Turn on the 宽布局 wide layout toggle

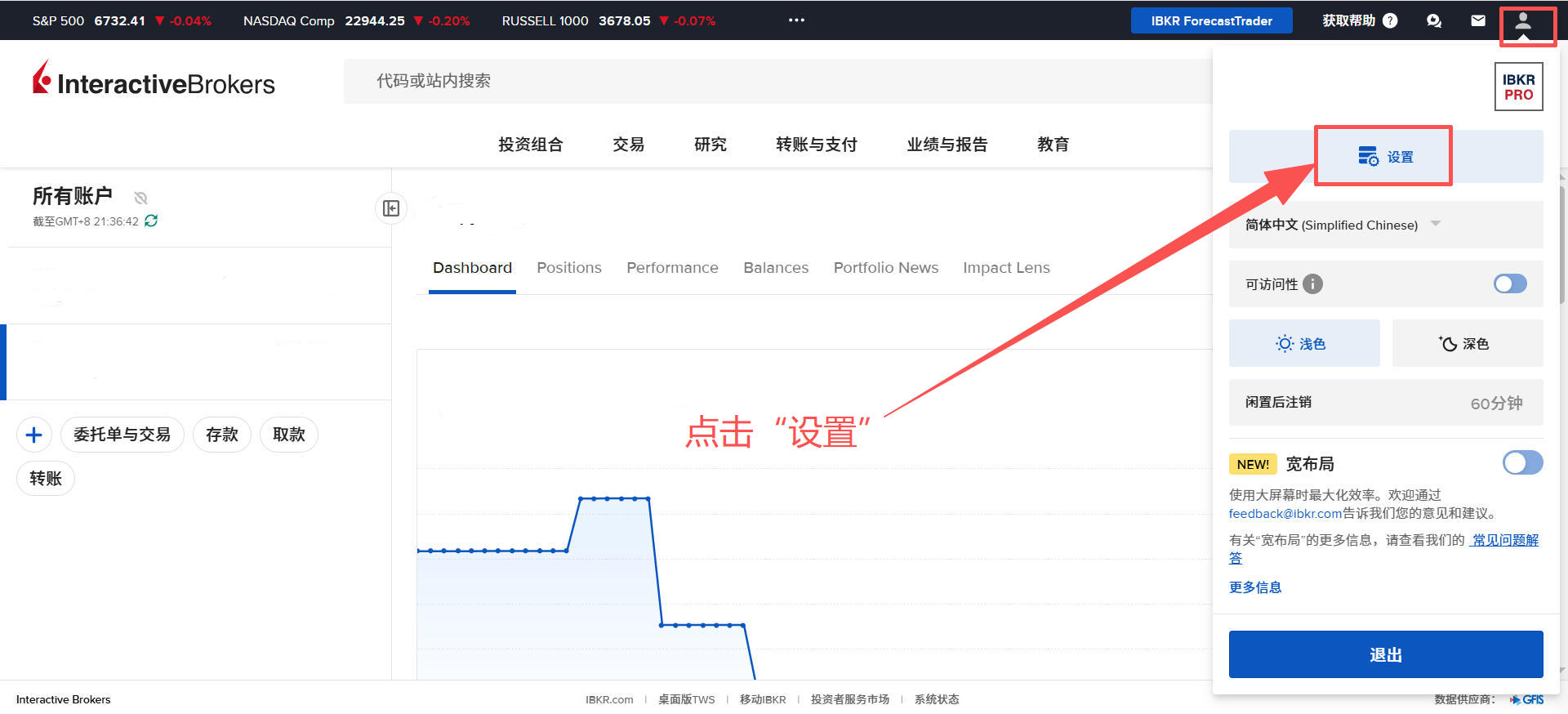[x=1522, y=463]
